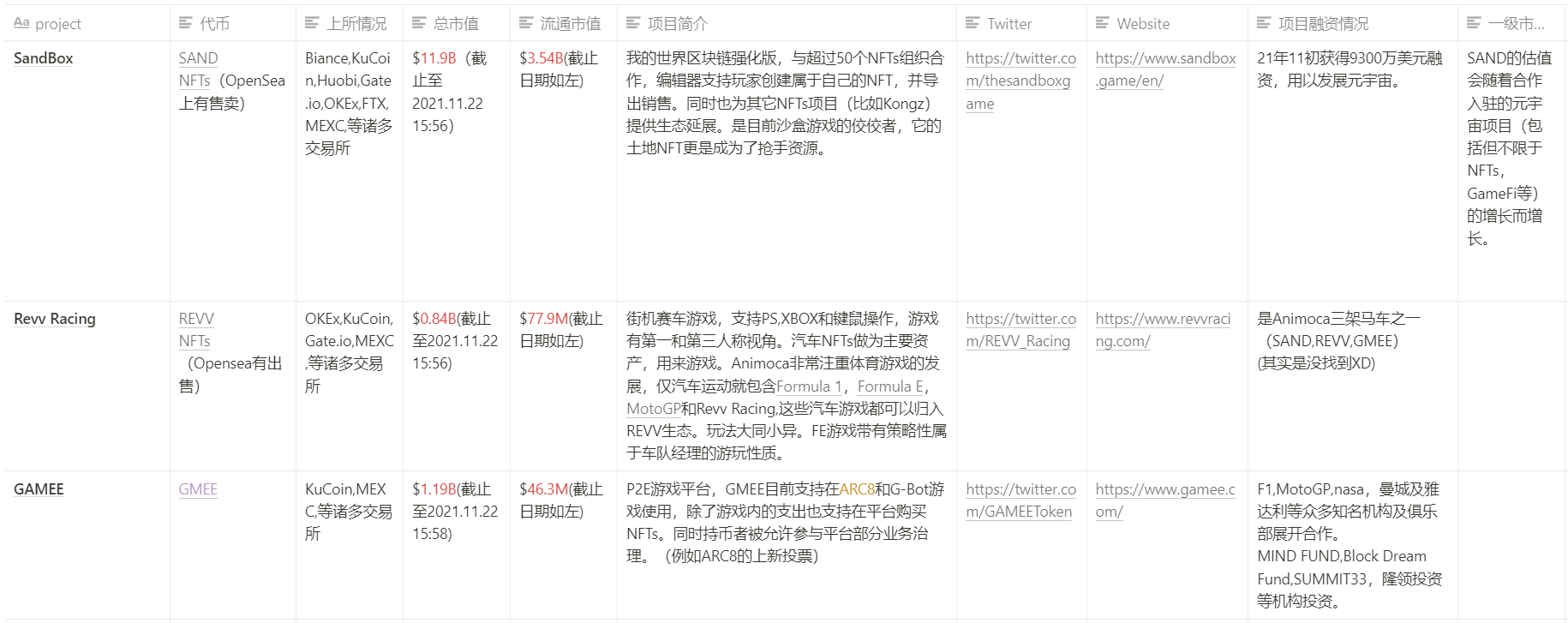Click the title-type icon beside project header
Image resolution: width=1568 pixels, height=623 pixels.
[x=21, y=23]
